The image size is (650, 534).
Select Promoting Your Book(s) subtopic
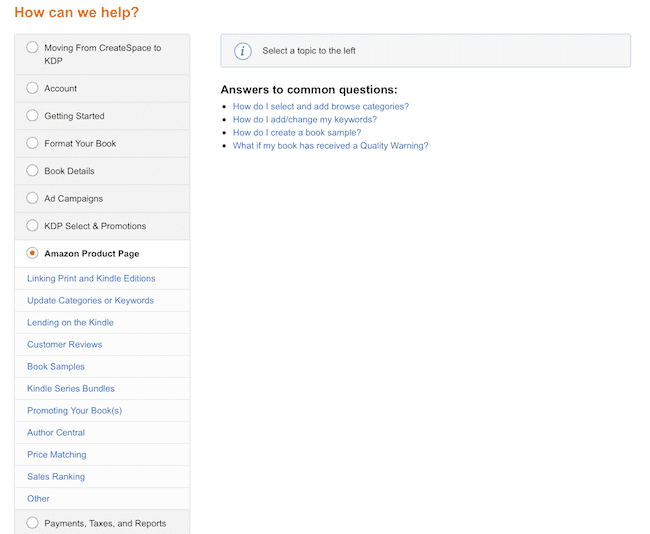75,410
